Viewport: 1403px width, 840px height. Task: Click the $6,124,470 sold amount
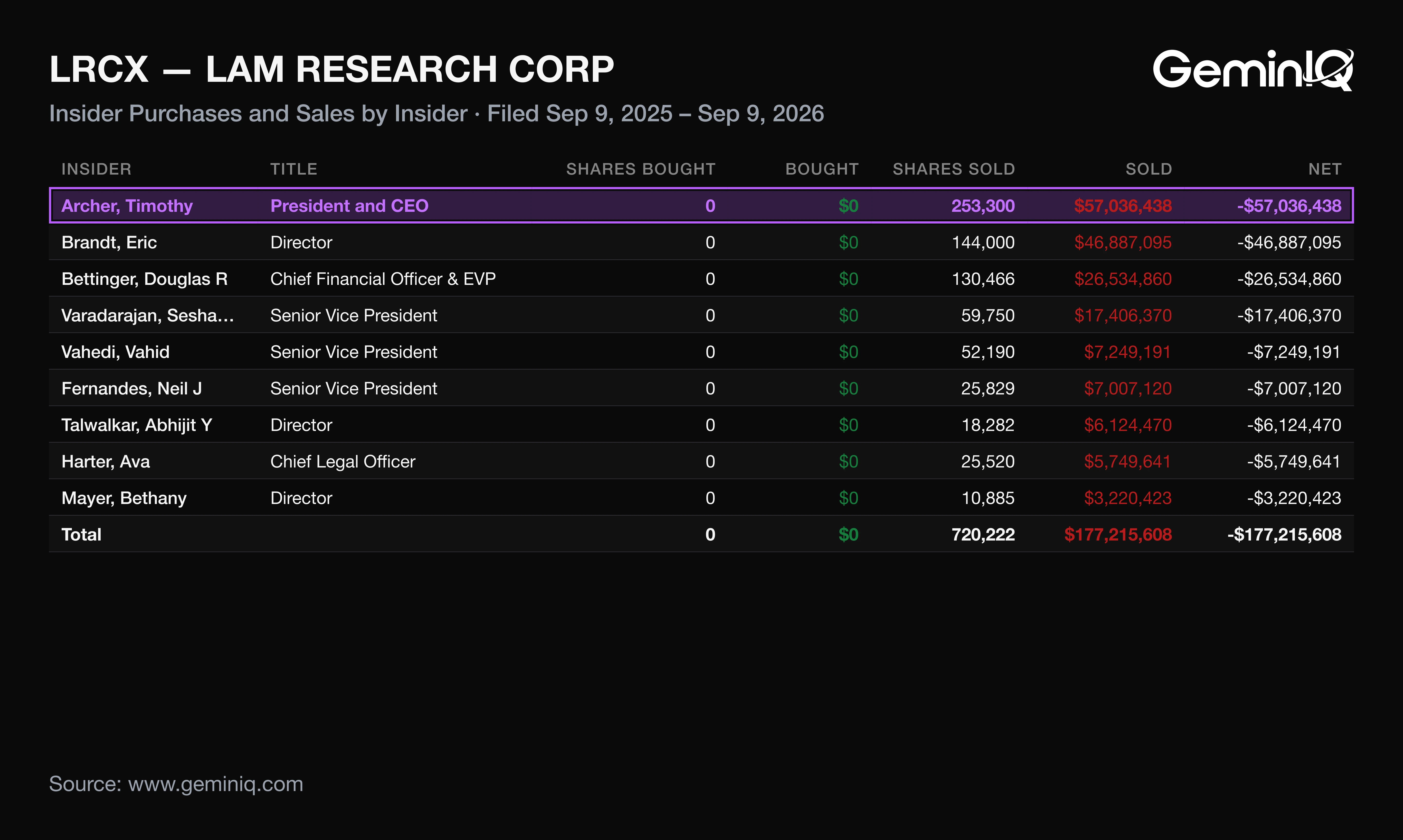(x=1127, y=425)
